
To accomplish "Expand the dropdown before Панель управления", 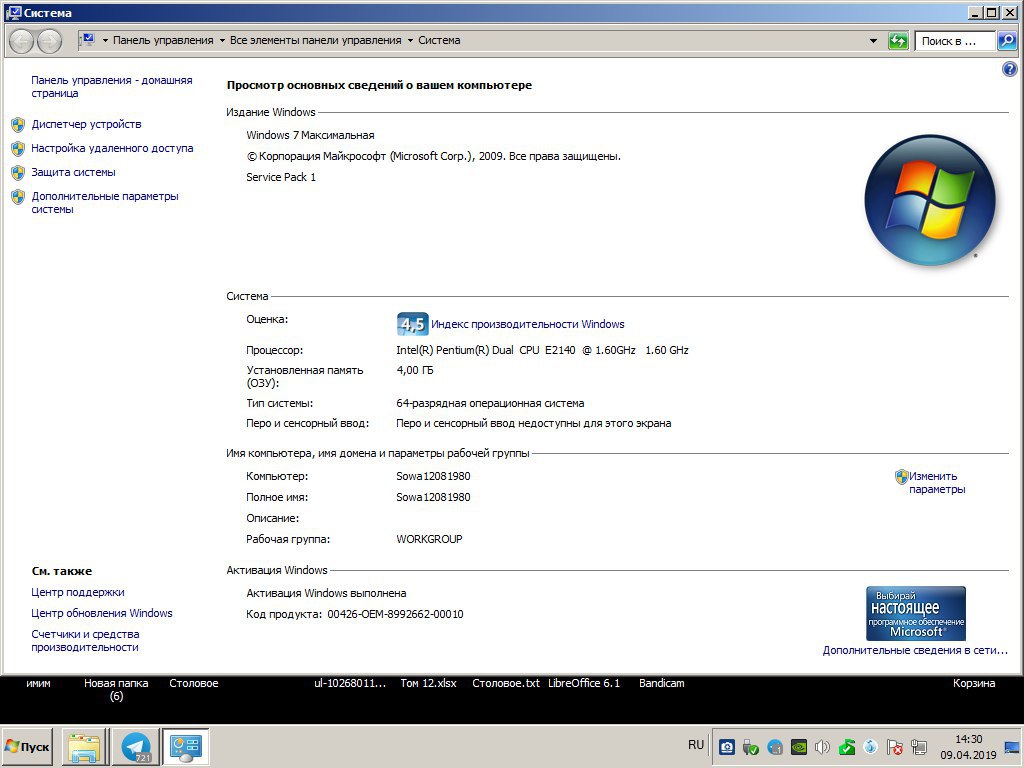I will click(x=105, y=40).
